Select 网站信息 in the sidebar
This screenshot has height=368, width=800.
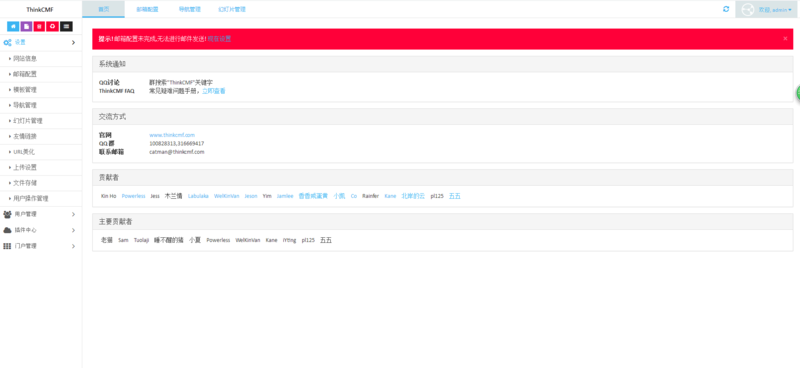41,59
